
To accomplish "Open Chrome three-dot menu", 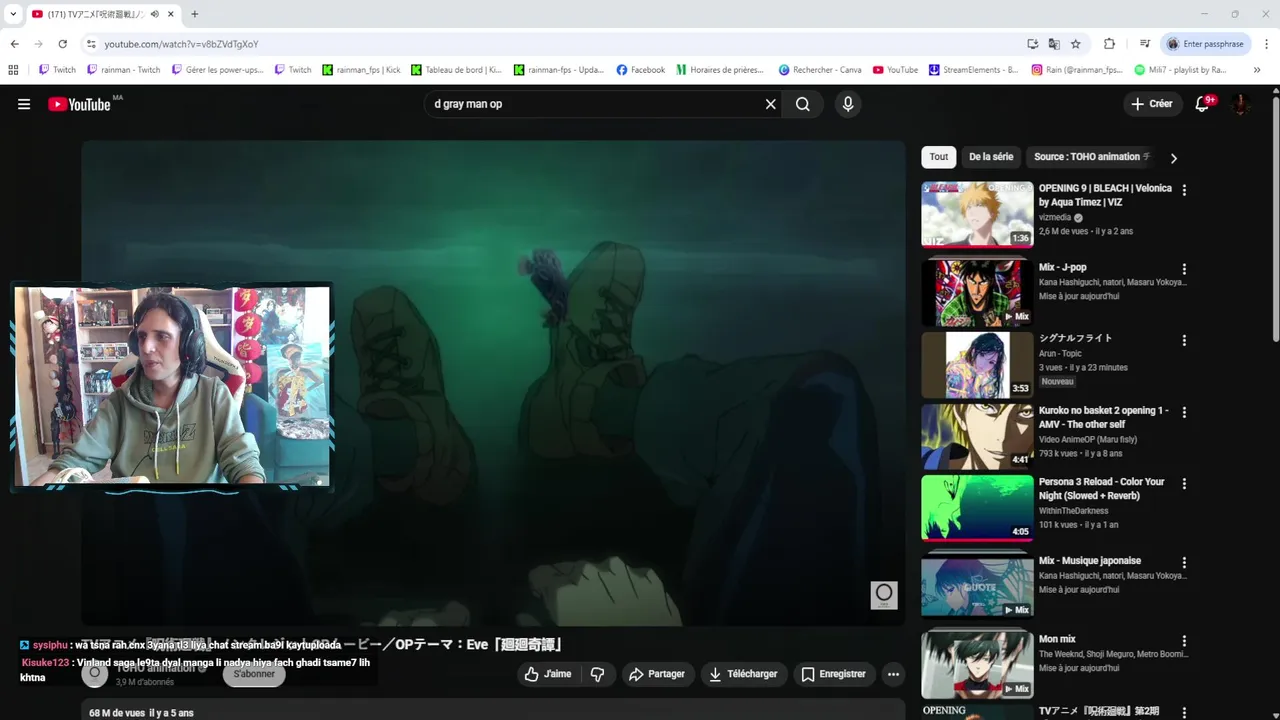I will click(x=1267, y=44).
